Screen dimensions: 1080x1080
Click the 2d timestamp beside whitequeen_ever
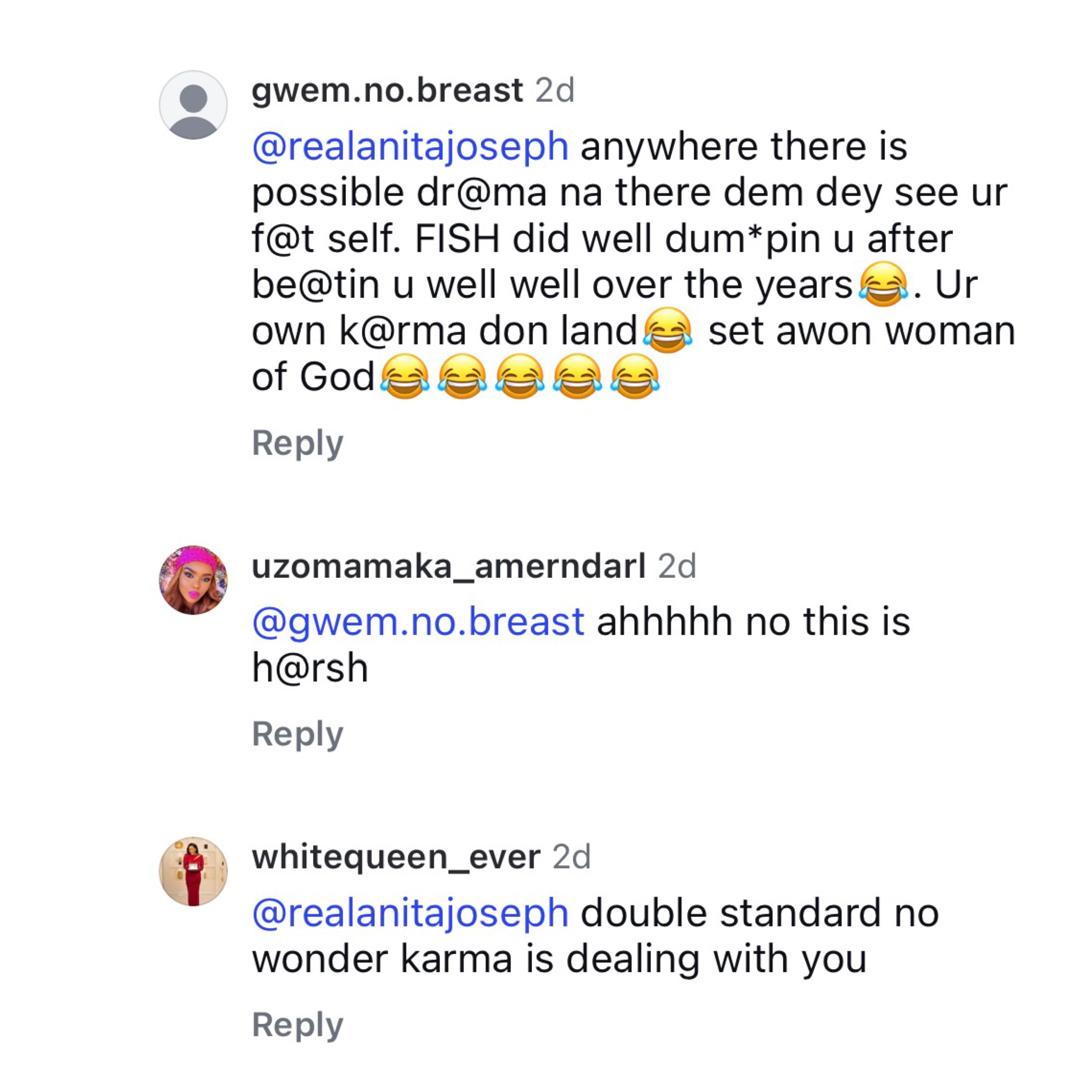click(572, 857)
